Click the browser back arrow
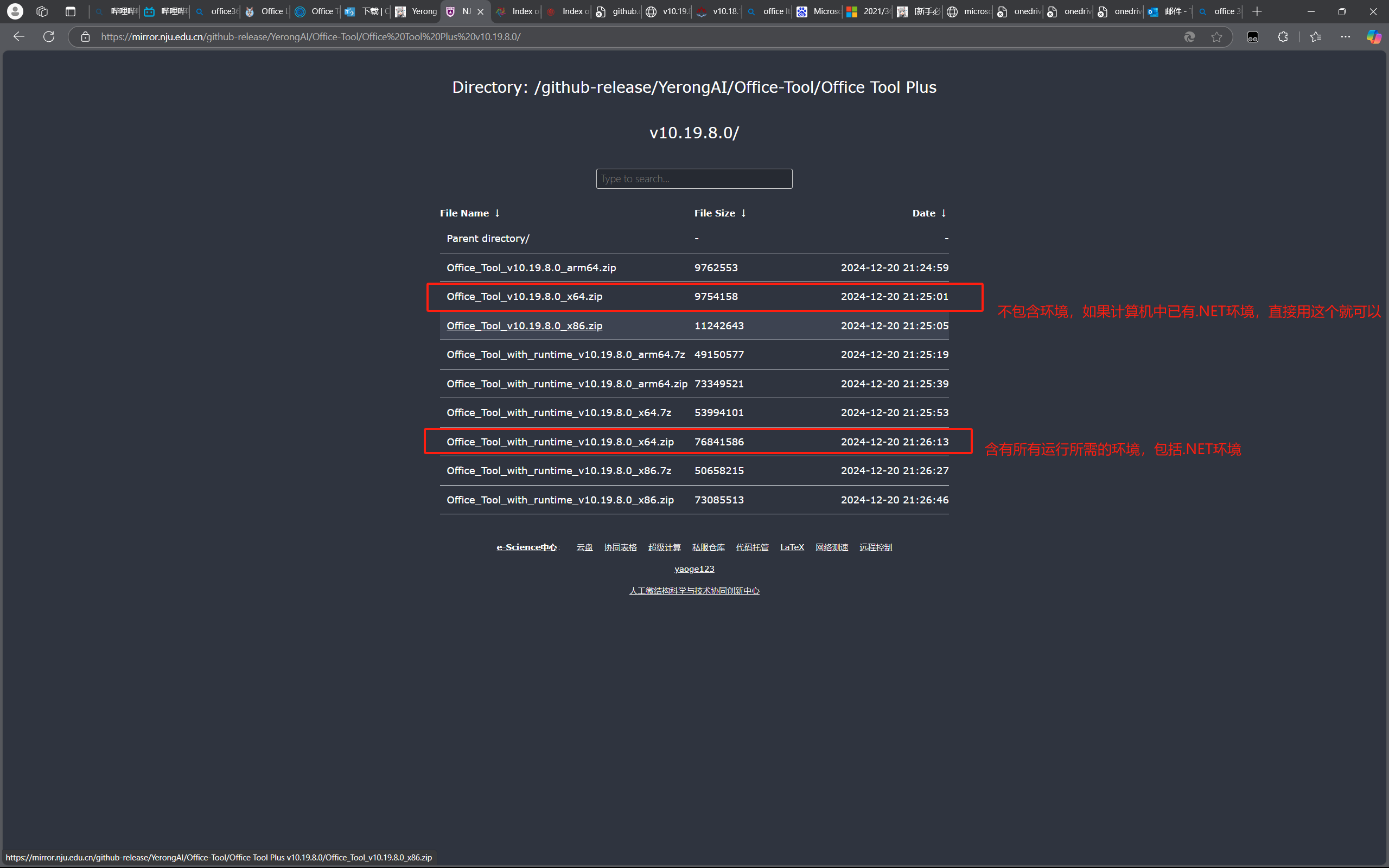The height and width of the screenshot is (868, 1389). (x=19, y=37)
